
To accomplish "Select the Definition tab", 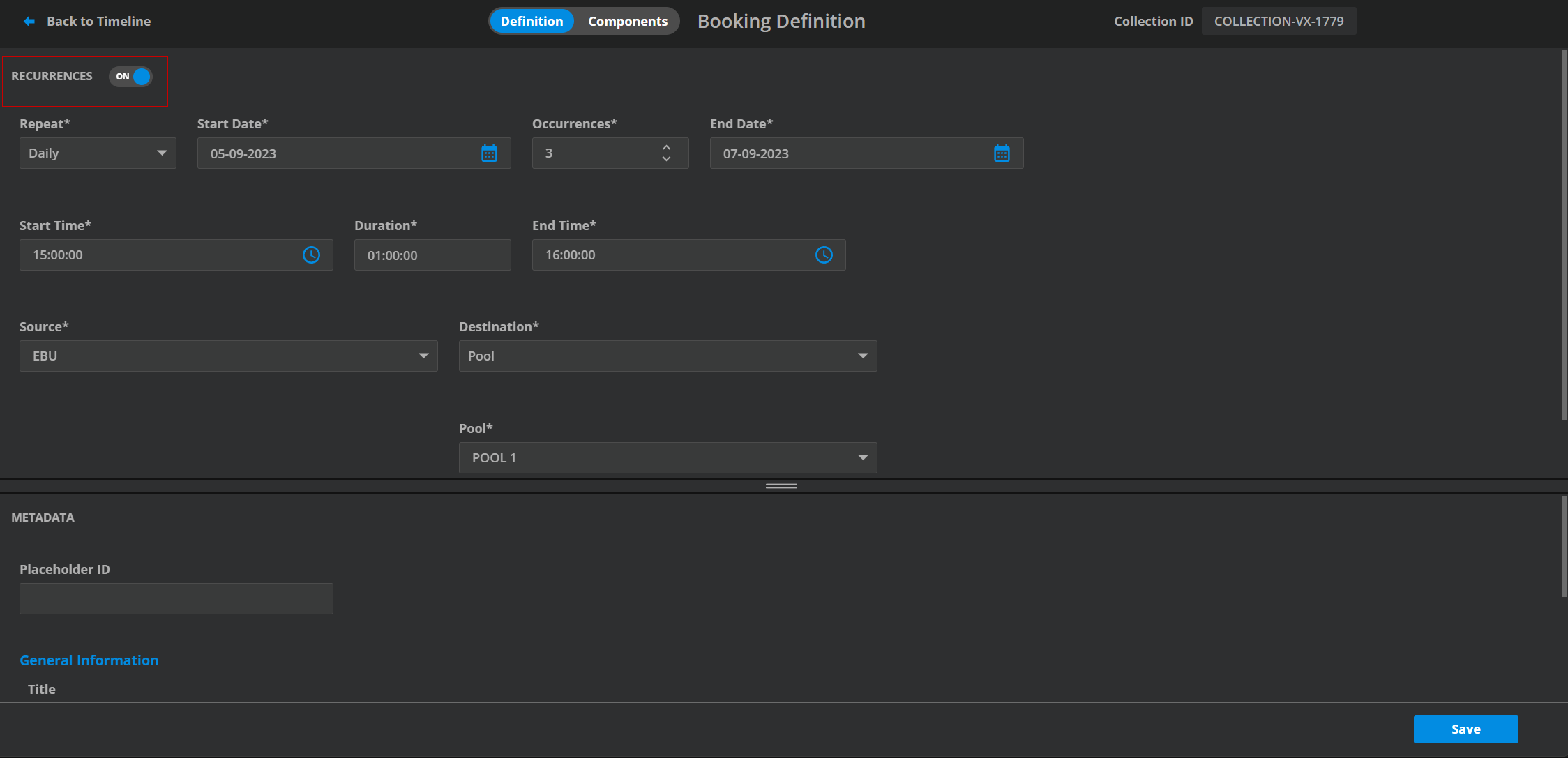I will (x=532, y=22).
